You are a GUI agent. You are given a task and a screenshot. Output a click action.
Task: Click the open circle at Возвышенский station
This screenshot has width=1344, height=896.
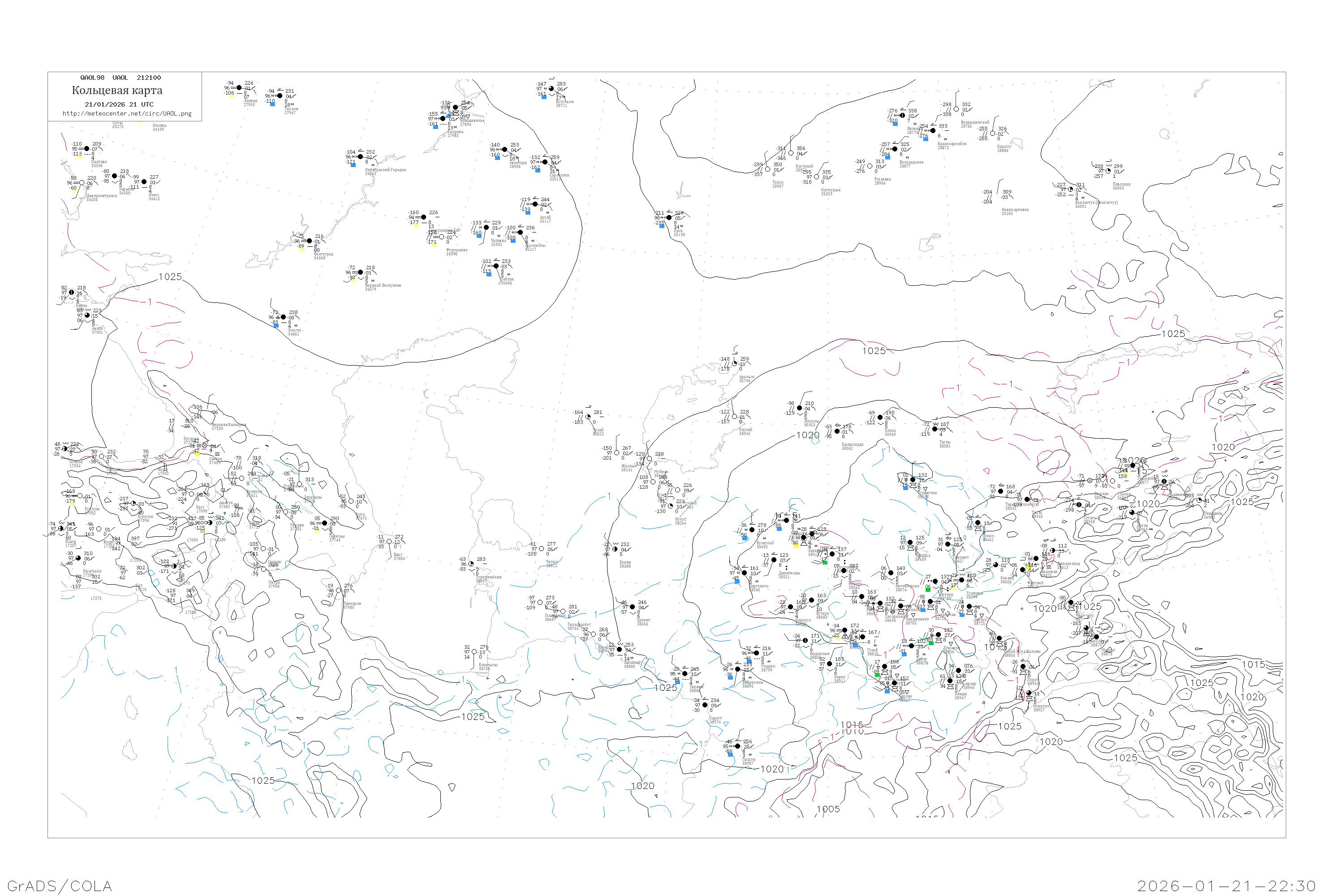click(956, 109)
